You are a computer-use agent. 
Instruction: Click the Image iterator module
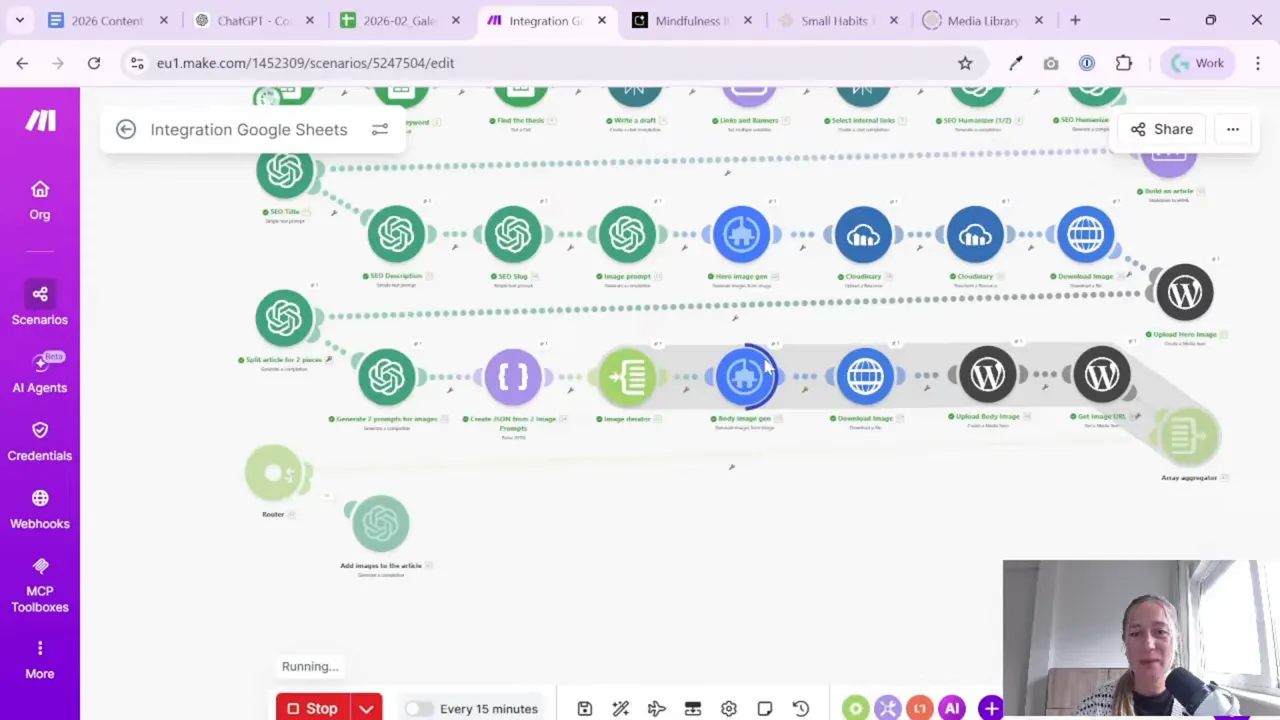pos(627,376)
